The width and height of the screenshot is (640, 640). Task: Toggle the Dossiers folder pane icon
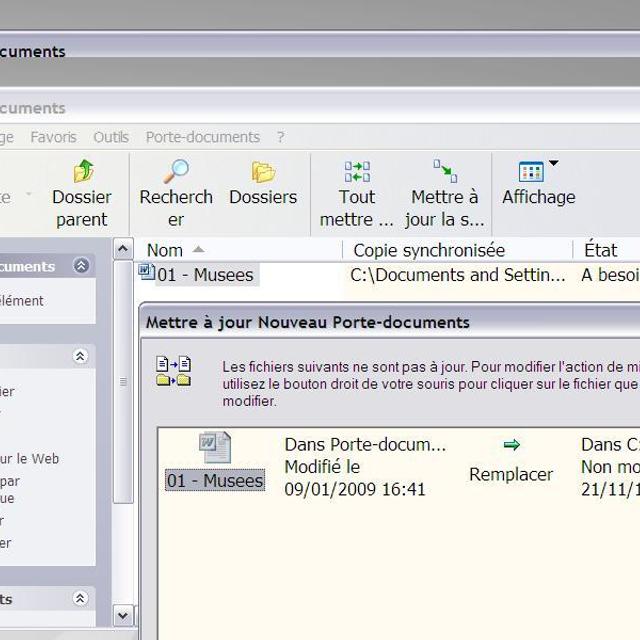(263, 172)
